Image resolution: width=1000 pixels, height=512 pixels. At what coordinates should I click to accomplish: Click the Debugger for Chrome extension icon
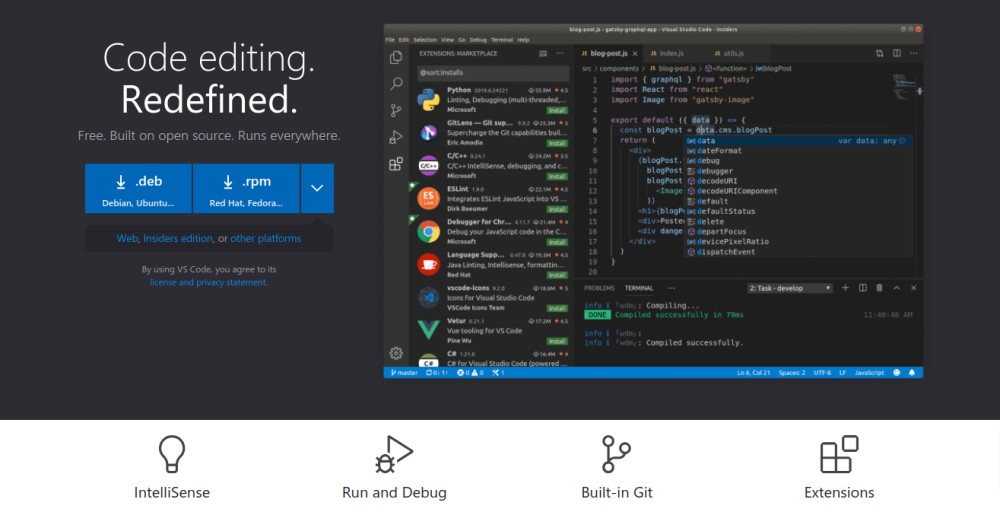tap(429, 231)
